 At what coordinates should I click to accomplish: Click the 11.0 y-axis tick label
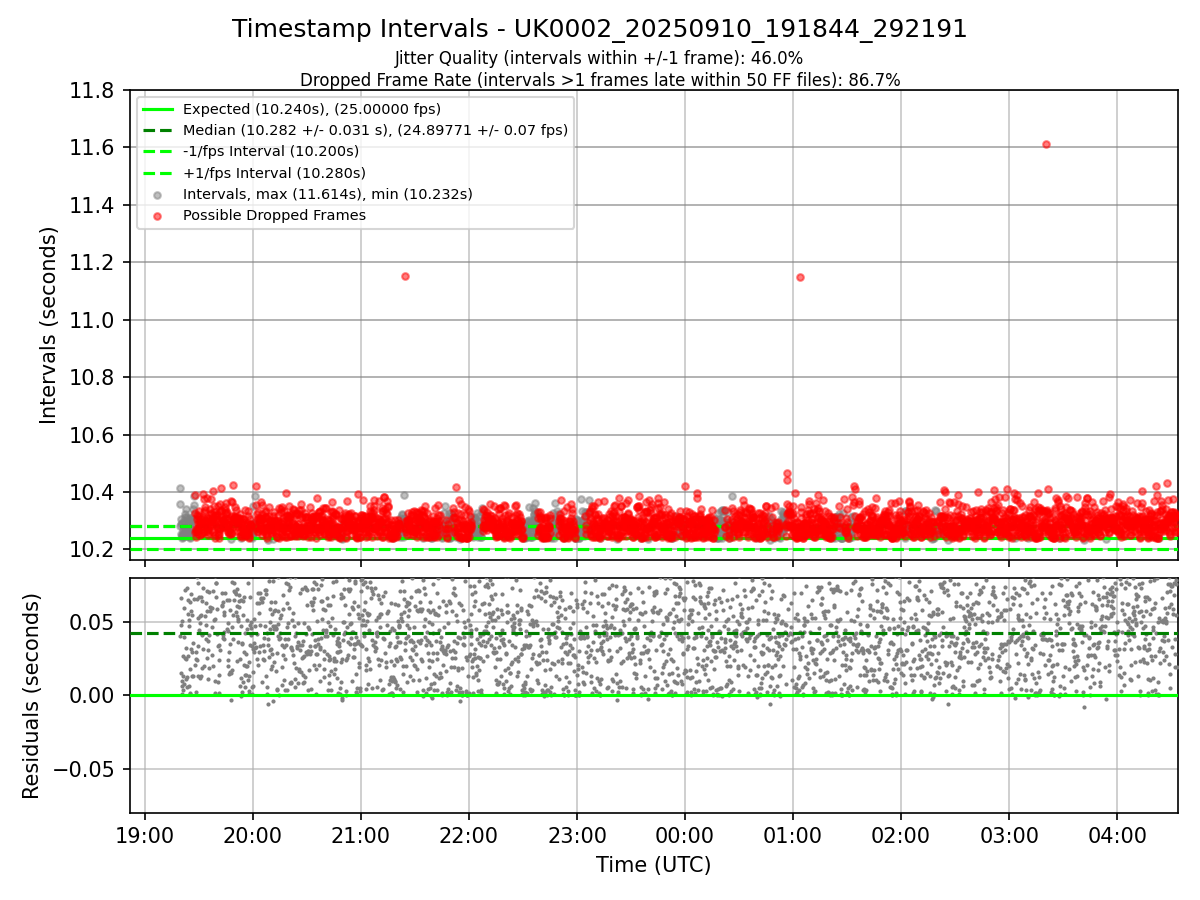pos(94,320)
